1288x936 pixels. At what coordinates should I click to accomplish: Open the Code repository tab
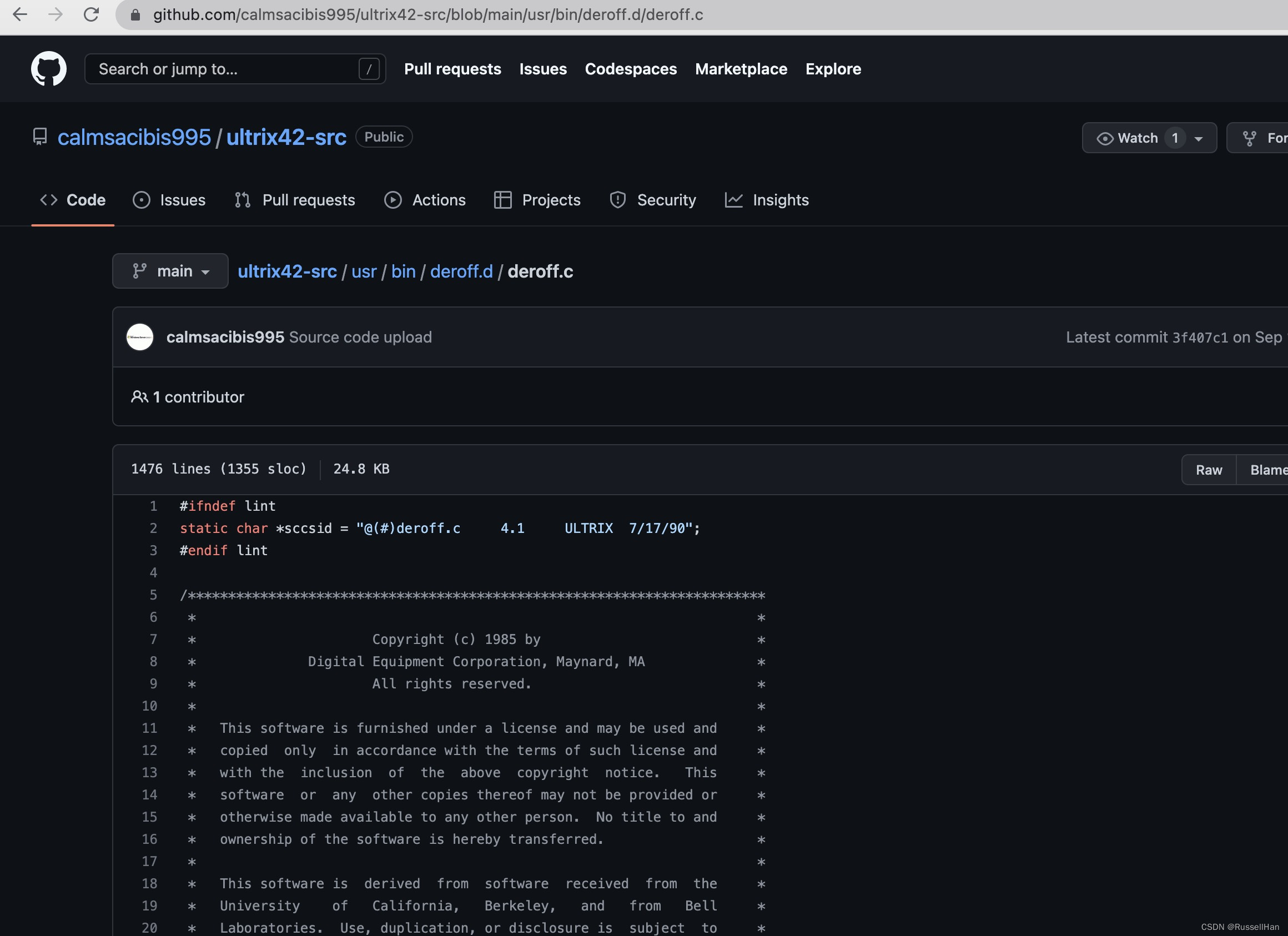point(73,200)
